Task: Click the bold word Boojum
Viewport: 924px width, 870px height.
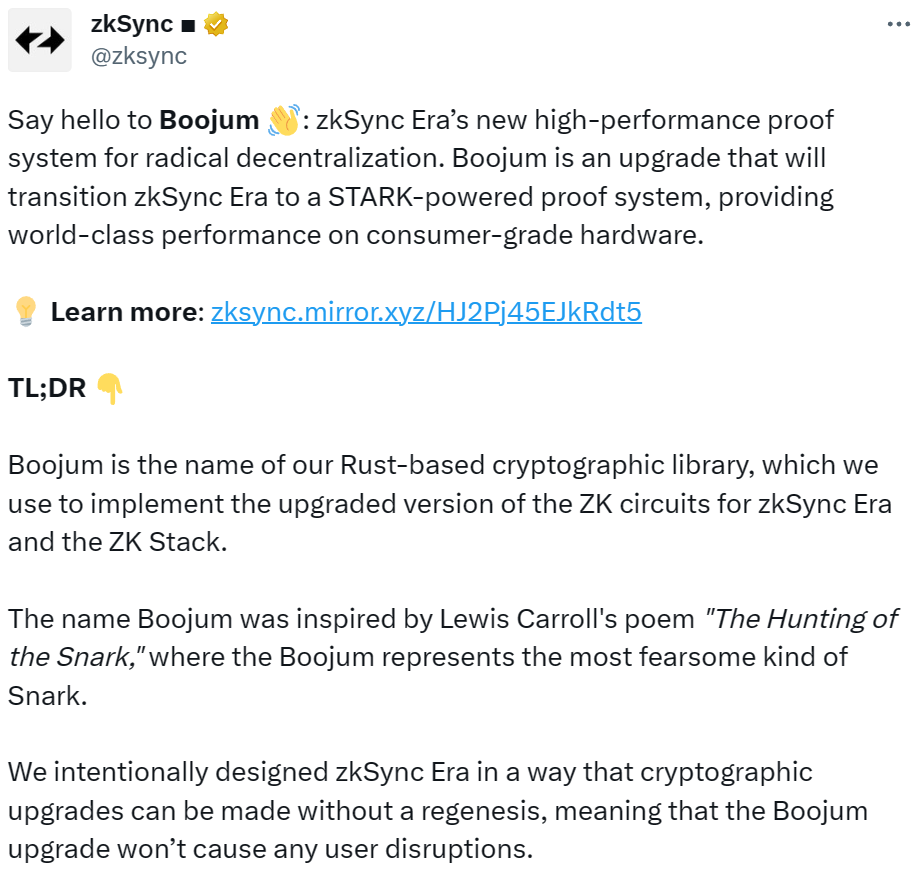Action: coord(209,120)
